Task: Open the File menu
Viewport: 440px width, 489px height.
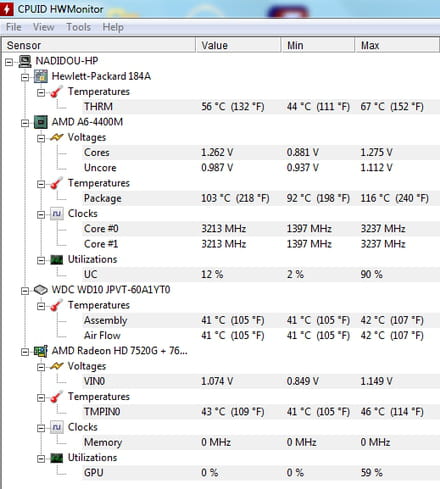Action: point(14,27)
